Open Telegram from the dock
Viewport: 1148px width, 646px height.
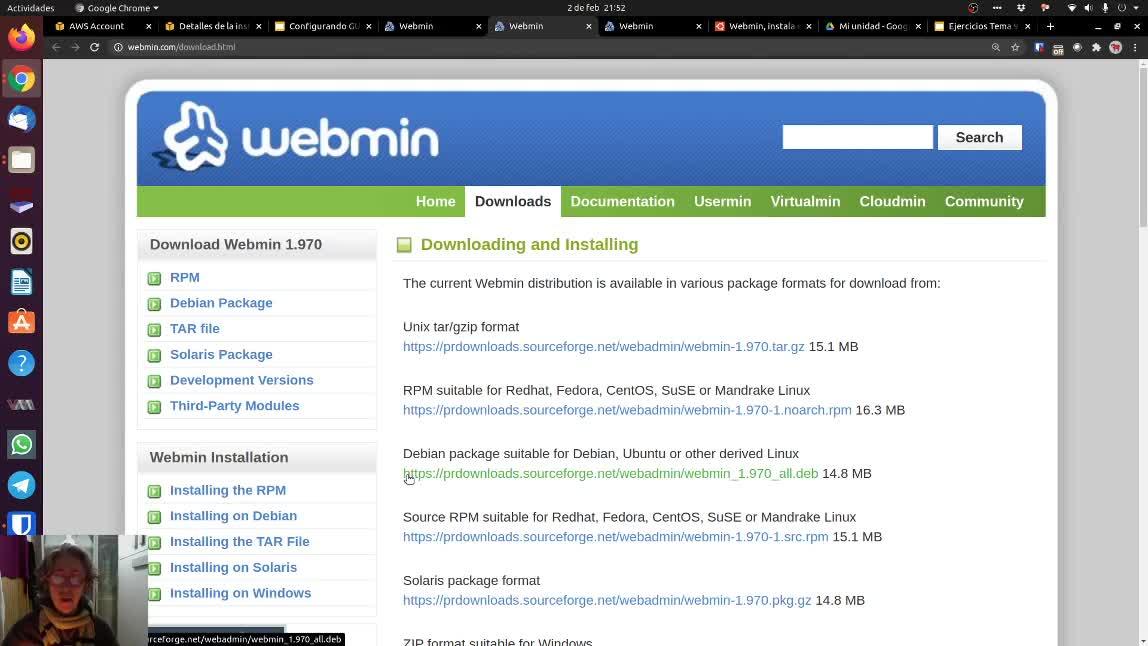point(21,485)
